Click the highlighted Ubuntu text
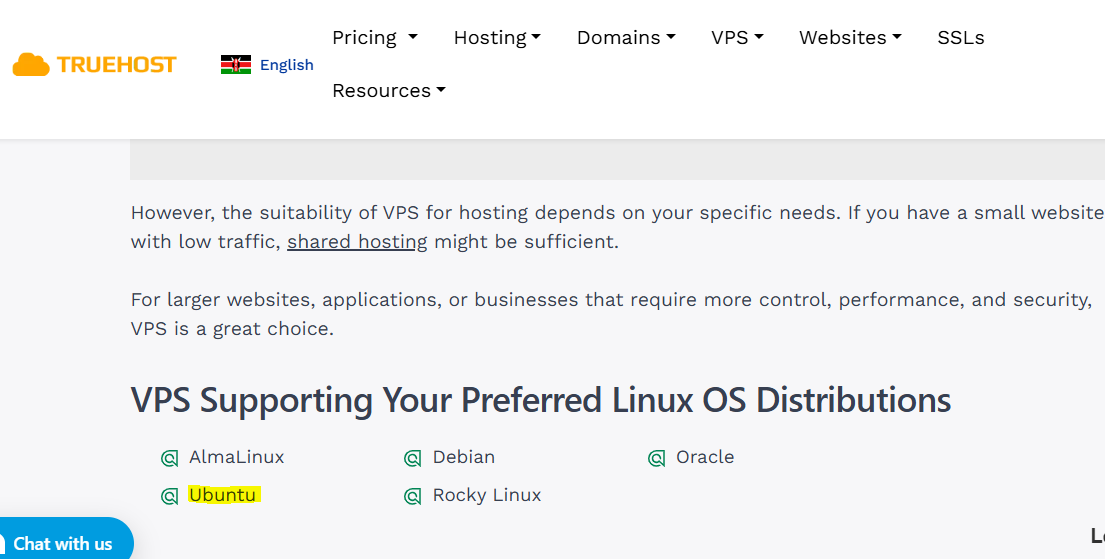Image resolution: width=1105 pixels, height=559 pixels. 223,495
